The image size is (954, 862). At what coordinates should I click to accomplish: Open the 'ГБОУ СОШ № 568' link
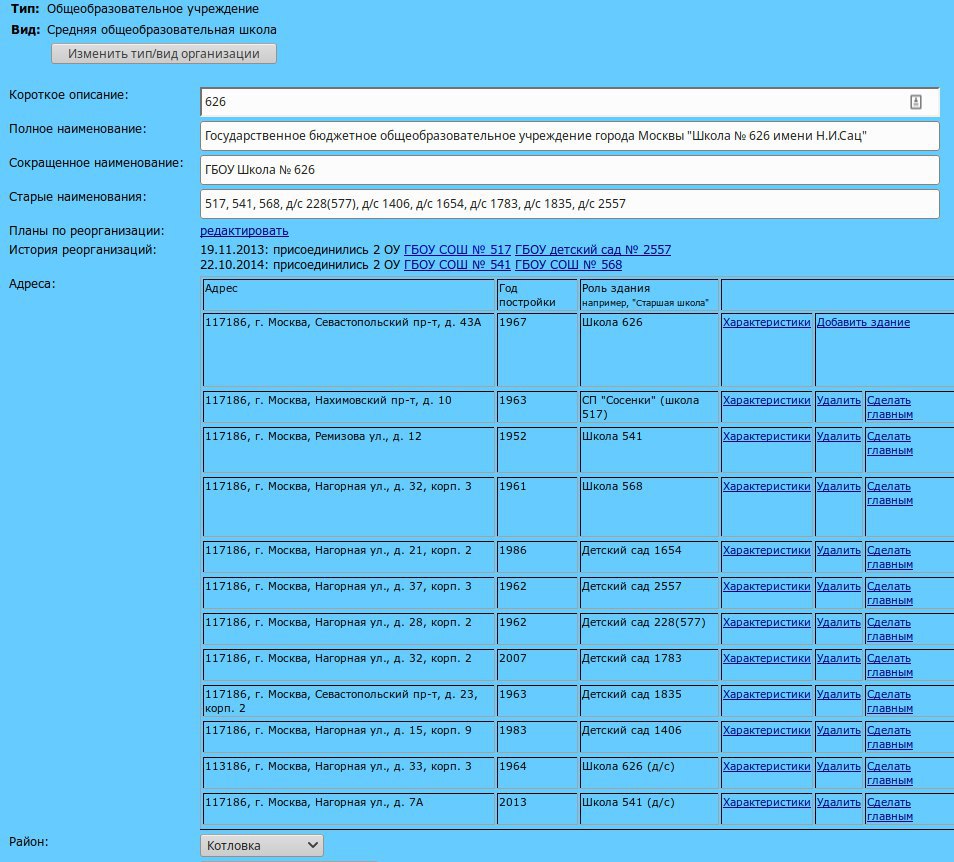pos(569,265)
